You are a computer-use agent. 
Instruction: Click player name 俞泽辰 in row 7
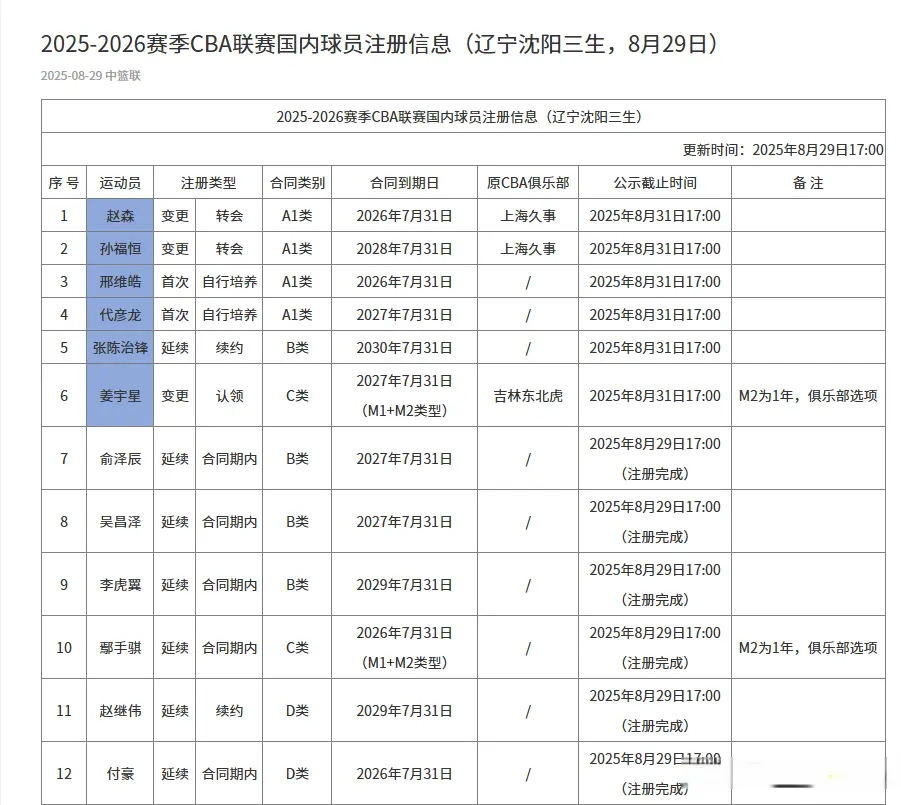(x=120, y=459)
